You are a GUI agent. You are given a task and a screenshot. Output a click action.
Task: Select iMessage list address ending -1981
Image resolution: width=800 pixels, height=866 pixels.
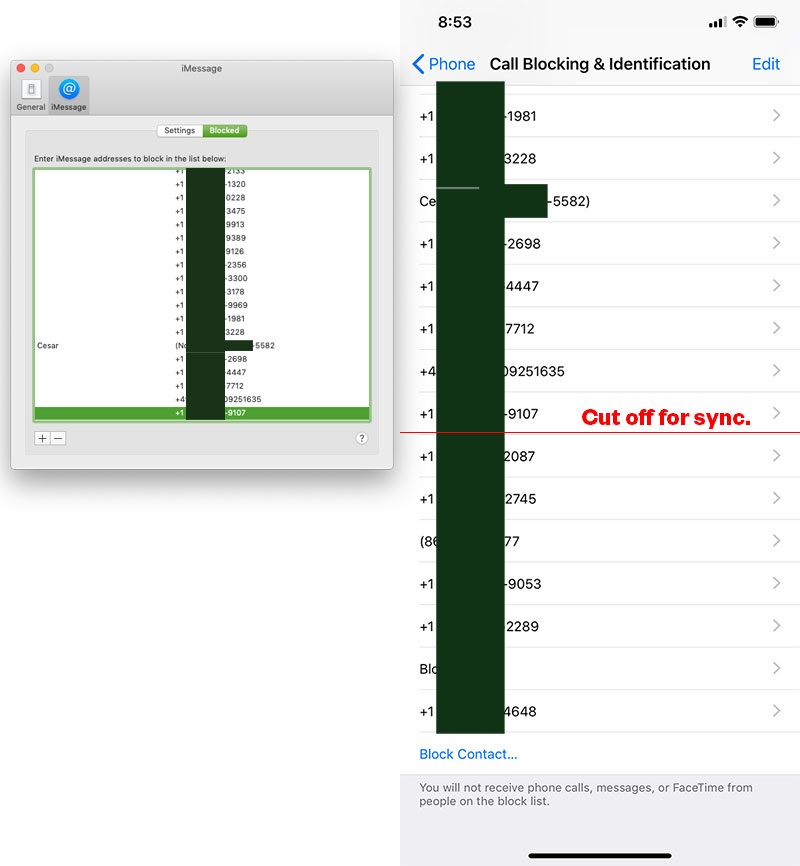coord(202,319)
